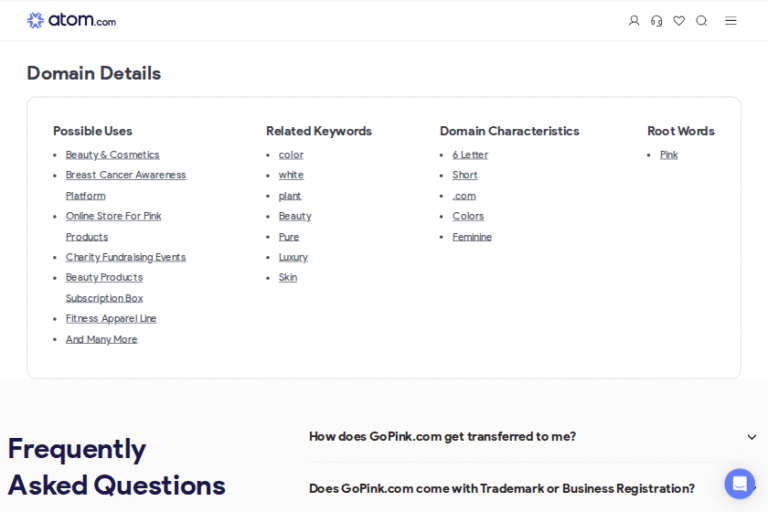Click the atom.com logo
This screenshot has width=768, height=512.
coord(71,20)
